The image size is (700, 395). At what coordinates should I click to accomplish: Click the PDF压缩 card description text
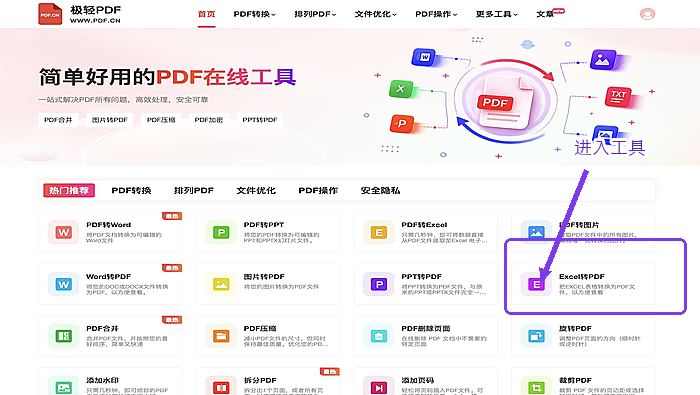click(x=286, y=341)
